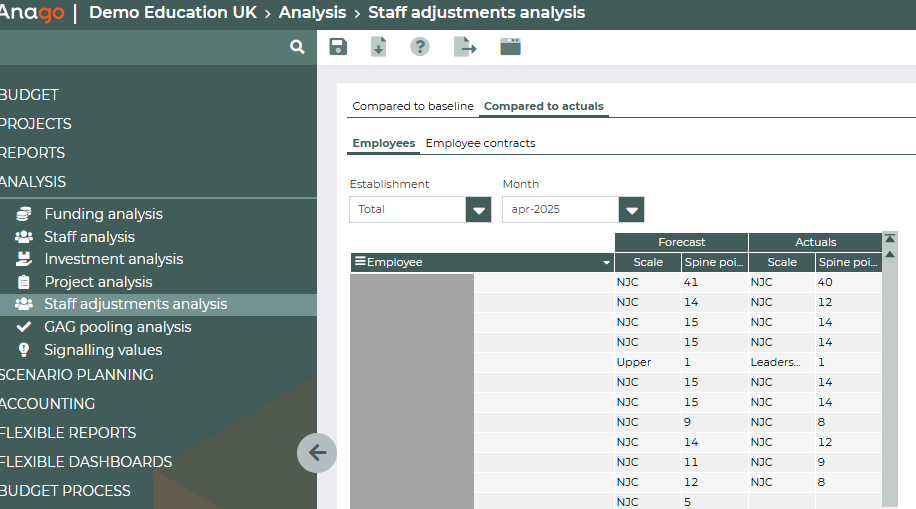Switch to Compared to baseline tab
Viewport: 916px width, 509px height.
point(413,106)
